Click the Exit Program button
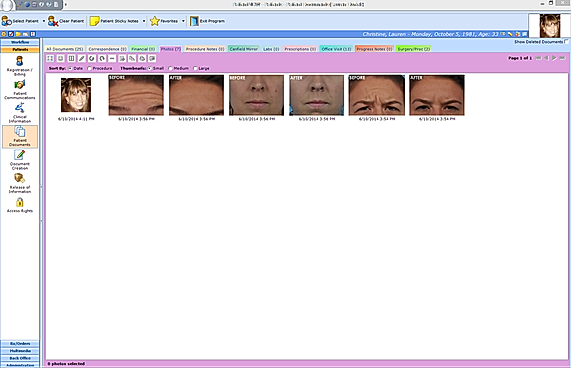The width and height of the screenshot is (571, 368). tap(207, 21)
